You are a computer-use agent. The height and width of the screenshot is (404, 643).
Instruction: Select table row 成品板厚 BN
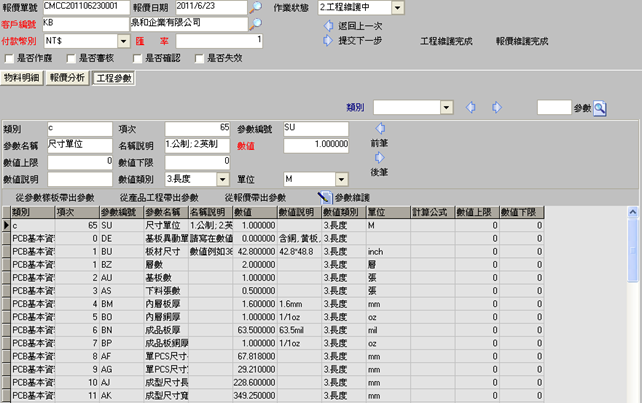(x=273, y=330)
